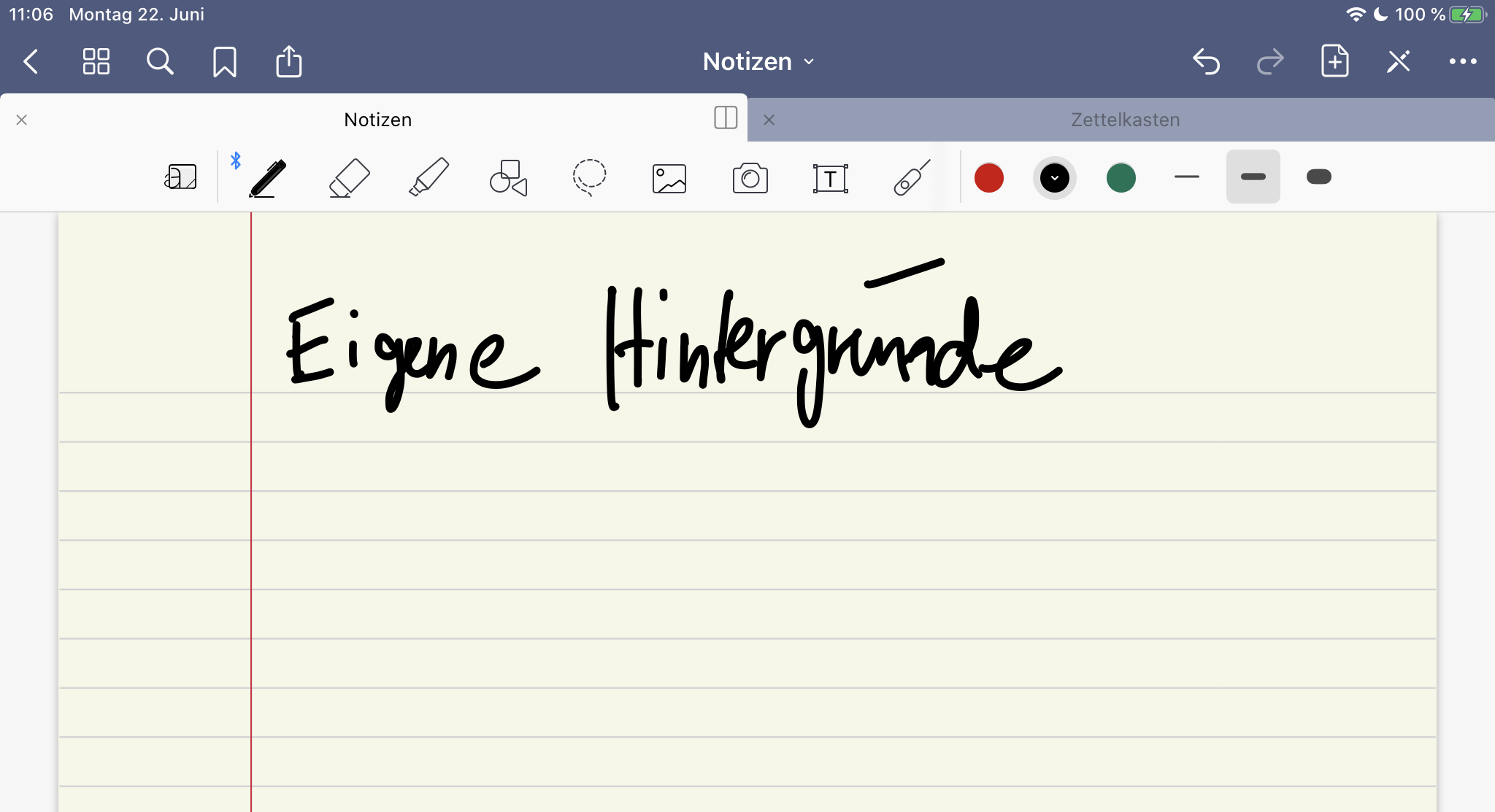Select the green color swatch
Screen dimensions: 1495x812
pyautogui.click(x=1120, y=178)
